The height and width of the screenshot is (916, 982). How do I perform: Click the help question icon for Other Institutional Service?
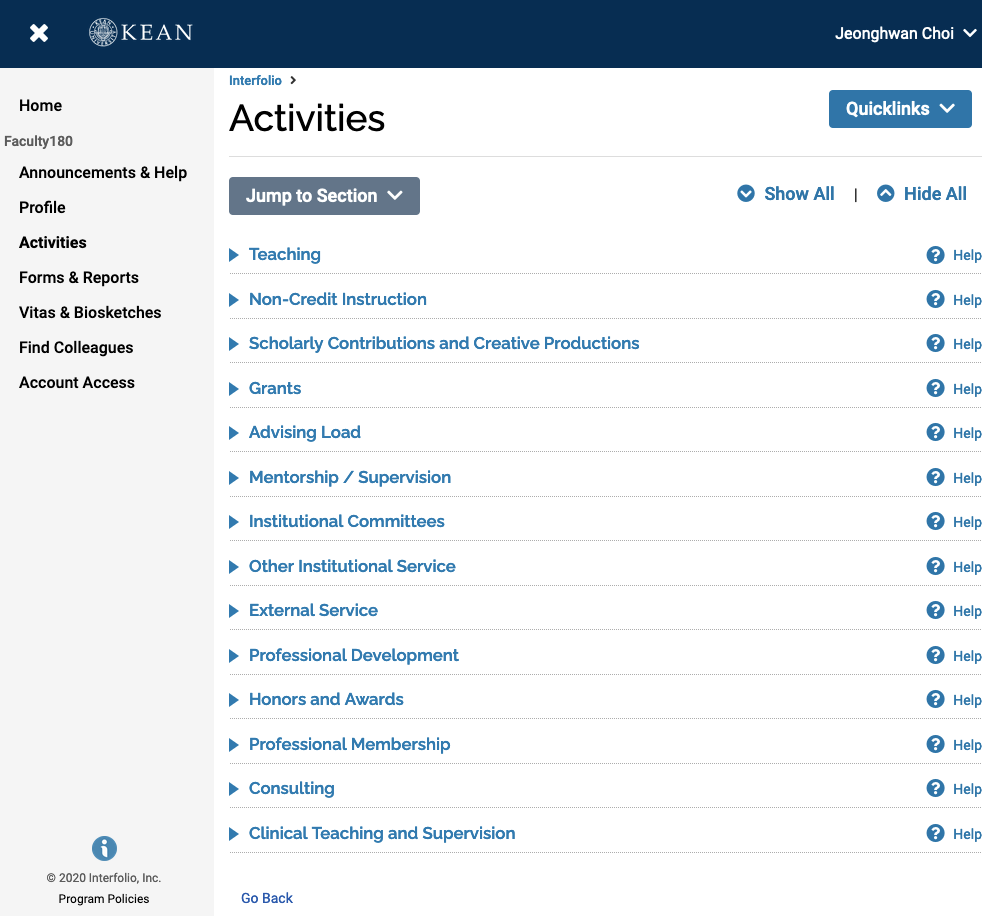click(935, 566)
